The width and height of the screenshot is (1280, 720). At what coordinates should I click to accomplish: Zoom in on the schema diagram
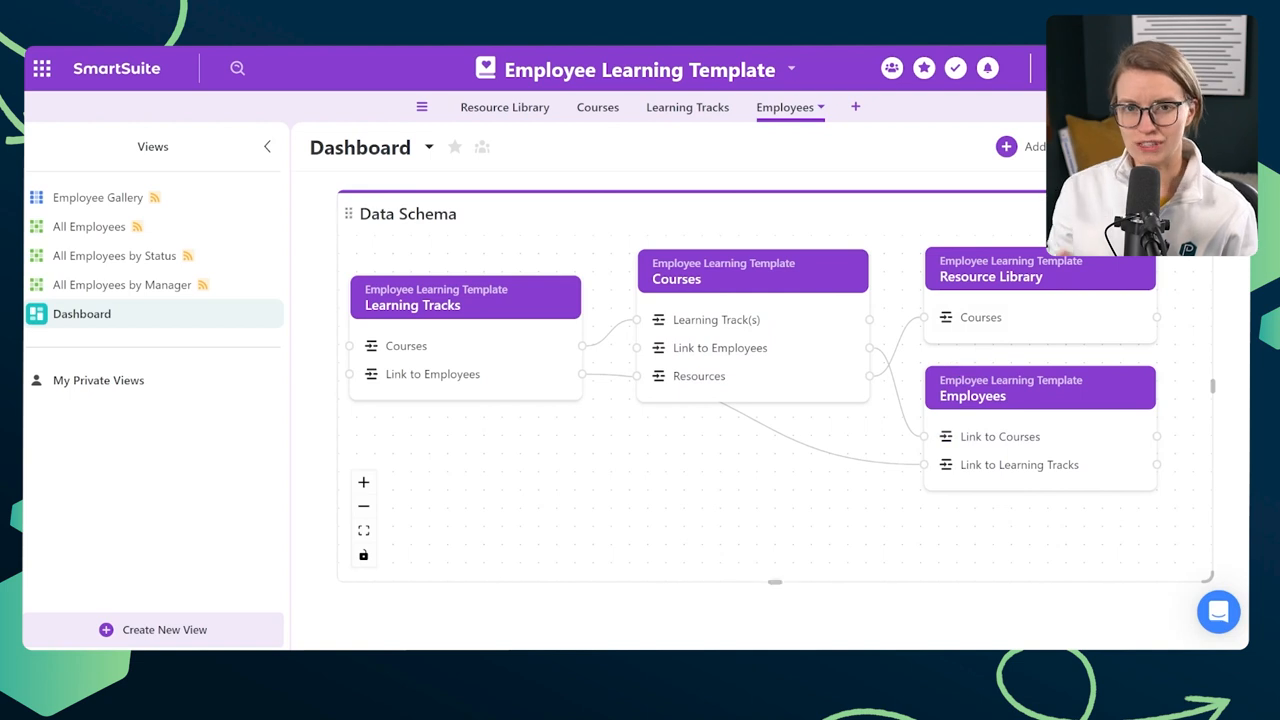point(364,482)
